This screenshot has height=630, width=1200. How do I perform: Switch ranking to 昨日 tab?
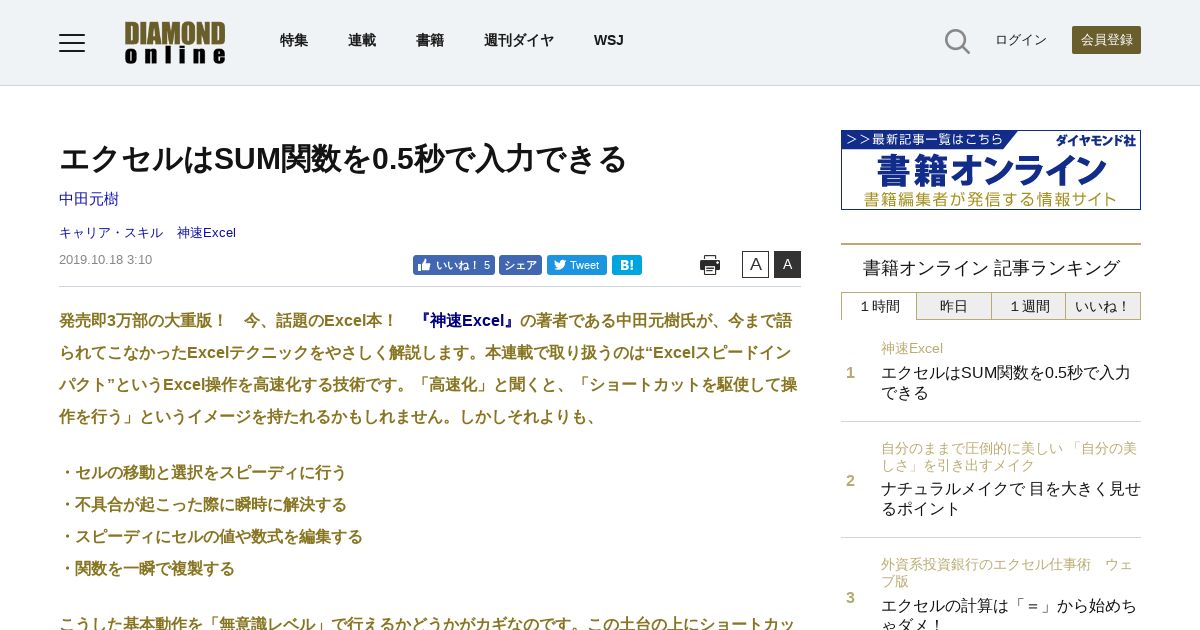point(954,306)
